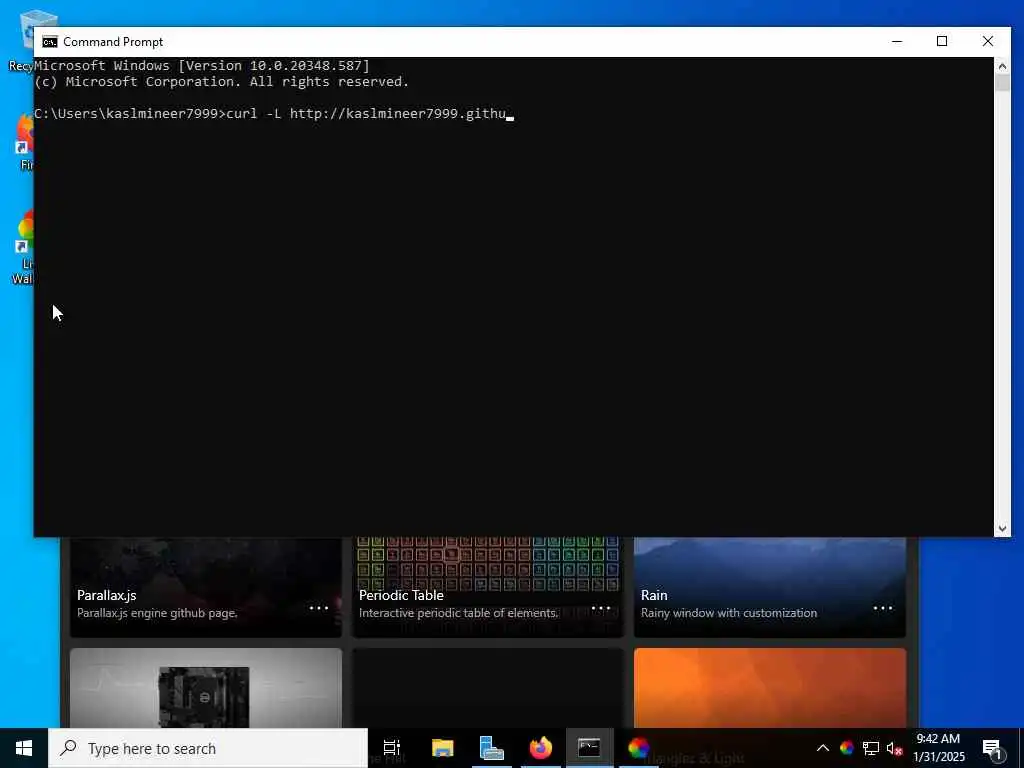This screenshot has width=1024, height=768.
Task: Open network status tray icon
Action: pyautogui.click(x=871, y=748)
